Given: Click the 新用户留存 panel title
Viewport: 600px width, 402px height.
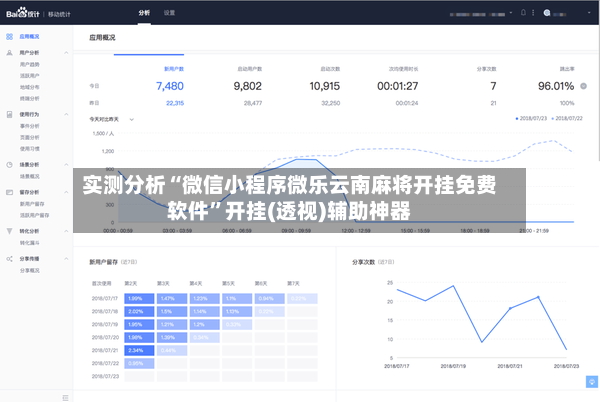Looking at the screenshot, I should point(103,262).
